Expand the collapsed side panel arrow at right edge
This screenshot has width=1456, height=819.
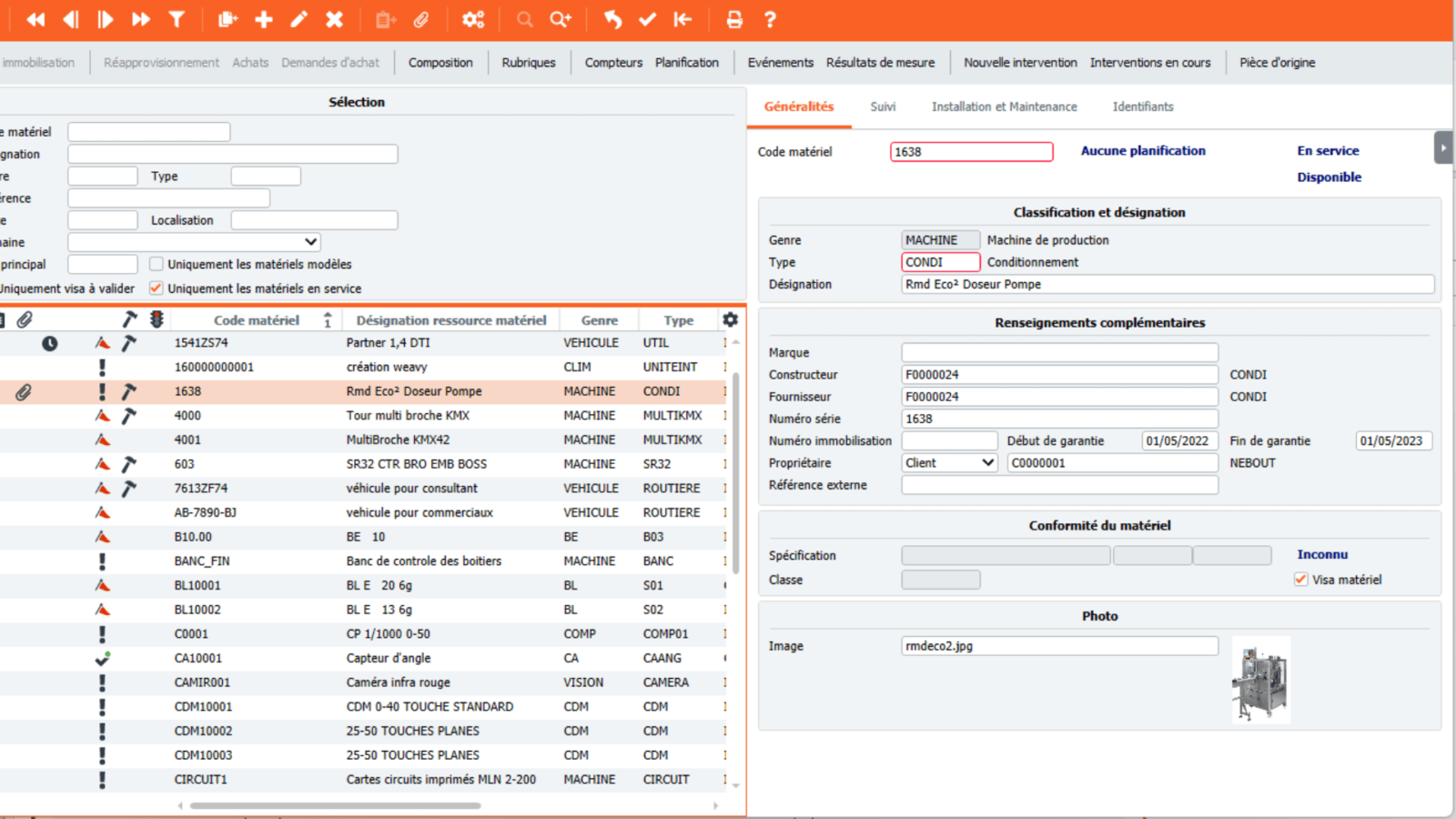pyautogui.click(x=1442, y=147)
